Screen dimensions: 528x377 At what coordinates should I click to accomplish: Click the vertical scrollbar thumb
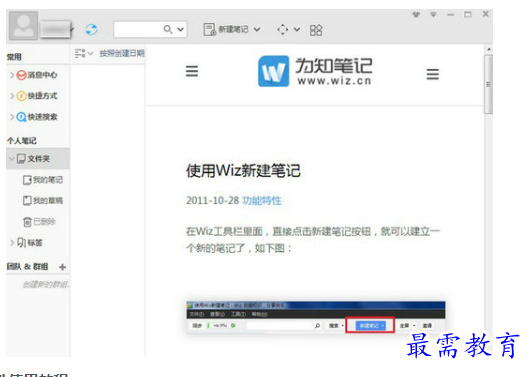click(x=488, y=84)
